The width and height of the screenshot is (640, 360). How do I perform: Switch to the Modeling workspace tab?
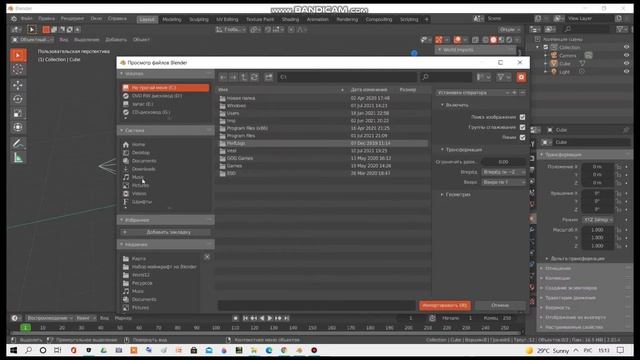[172, 20]
